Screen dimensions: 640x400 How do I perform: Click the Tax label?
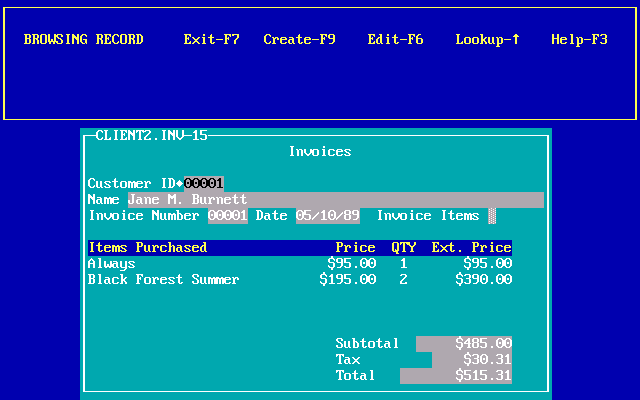click(348, 360)
